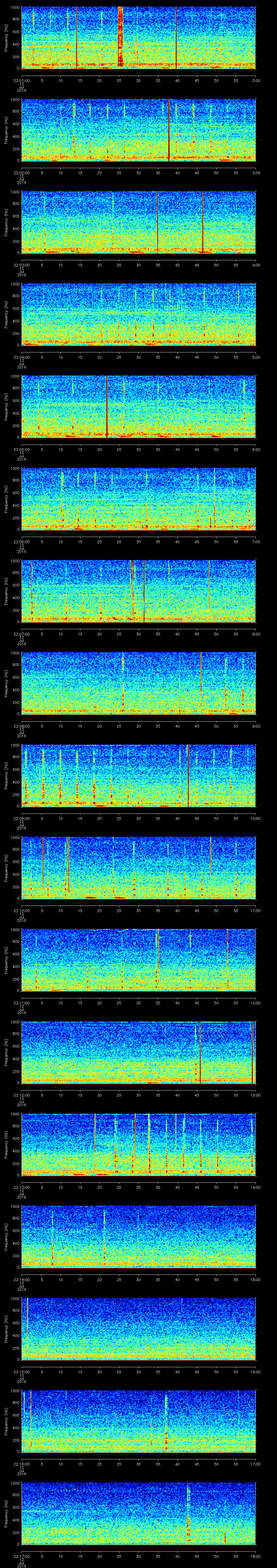This screenshot has width=277, height=1568.
Task: Select the 4:00 end-of-axis time label
Action: tap(256, 265)
